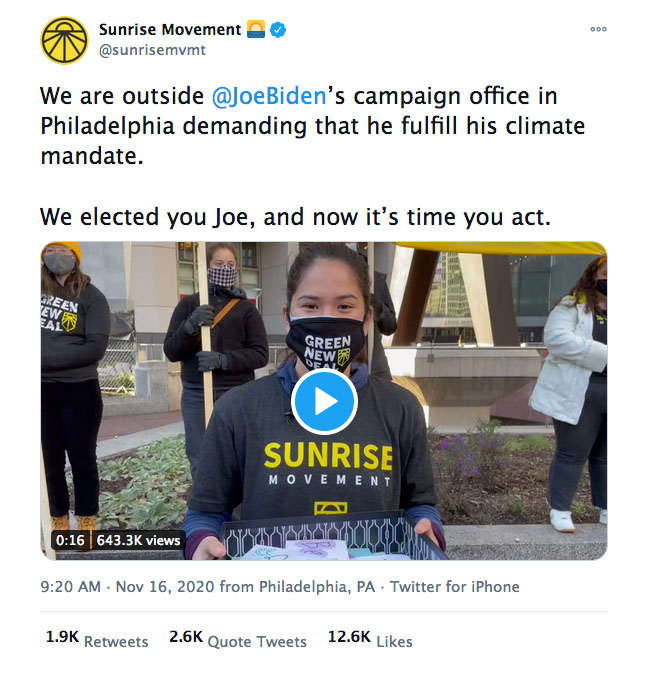Viewport: 650px width, 675px height.
Task: Click the @sunrisemvmt handle
Action: 152,50
